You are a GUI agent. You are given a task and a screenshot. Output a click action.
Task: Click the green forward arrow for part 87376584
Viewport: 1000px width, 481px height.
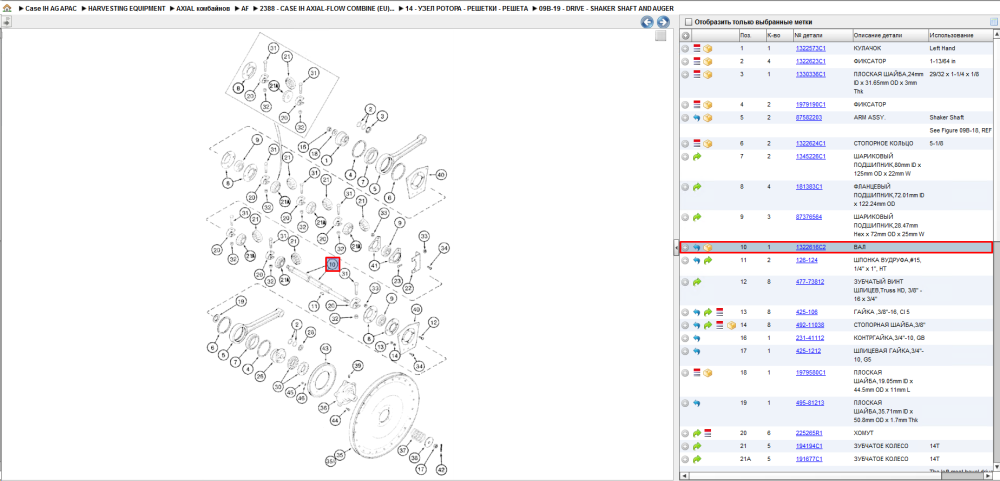click(x=697, y=217)
